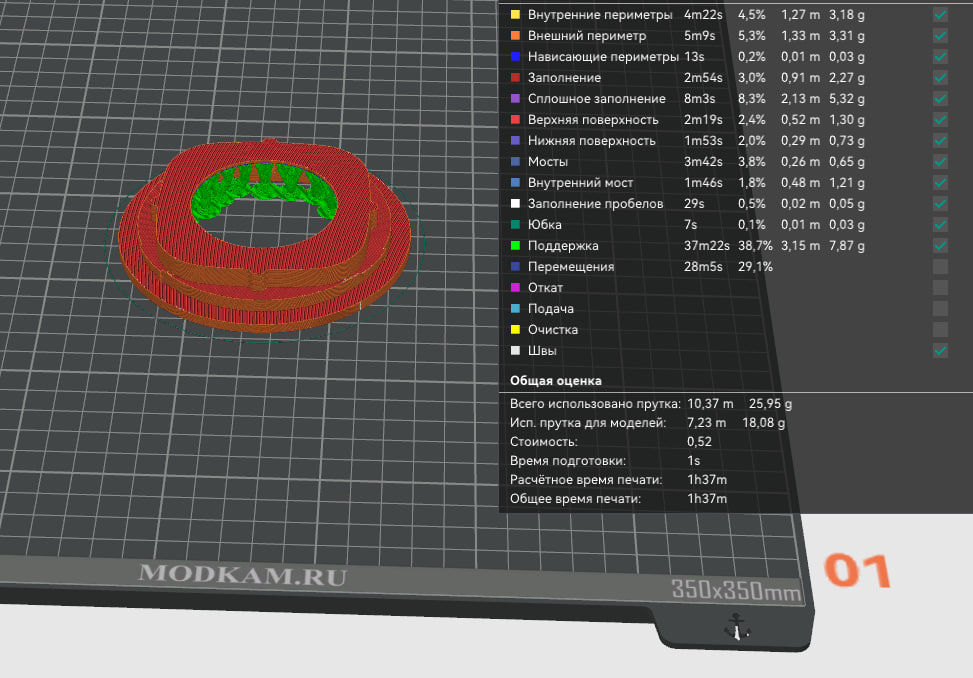This screenshot has width=973, height=678.
Task: Click the Мосты row label
Action: pos(547,162)
